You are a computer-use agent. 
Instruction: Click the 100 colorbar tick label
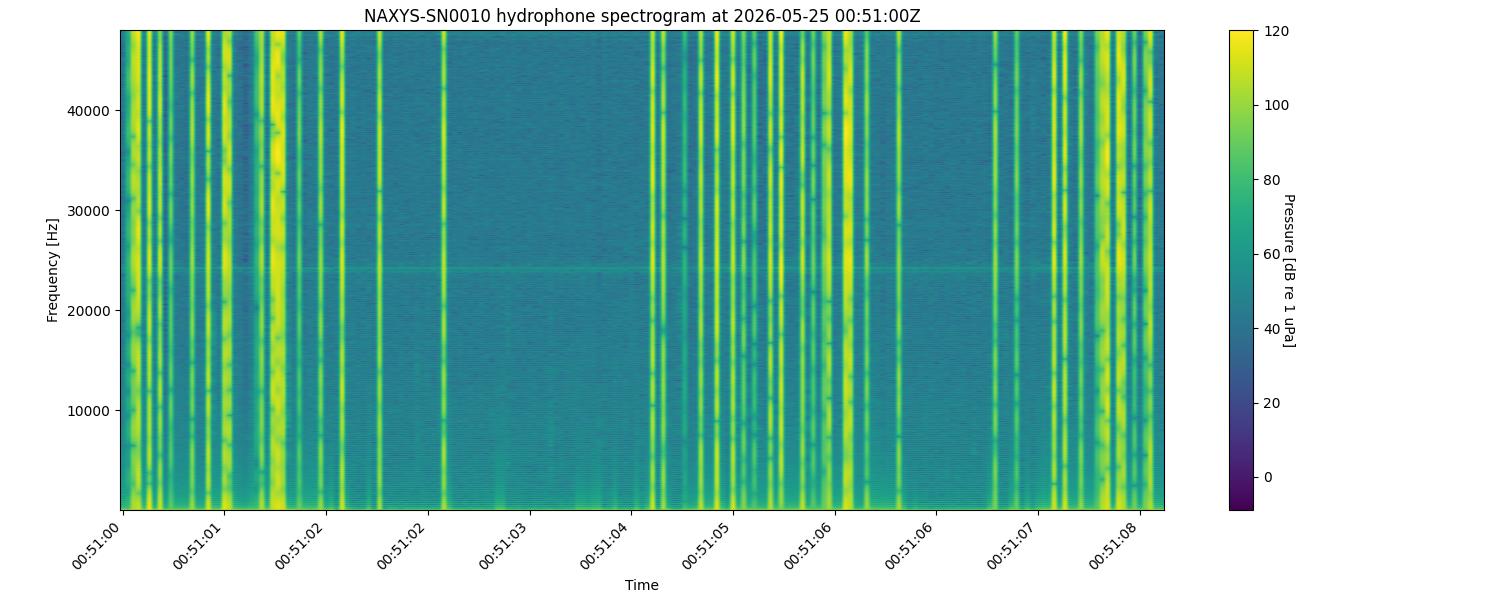point(1276,105)
